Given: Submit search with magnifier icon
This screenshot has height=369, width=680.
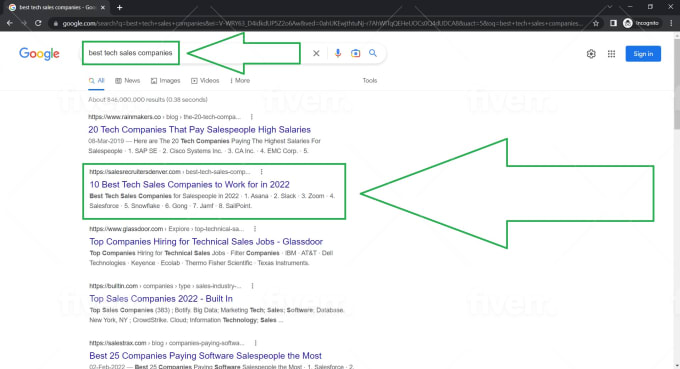Looking at the screenshot, I should click(x=373, y=53).
